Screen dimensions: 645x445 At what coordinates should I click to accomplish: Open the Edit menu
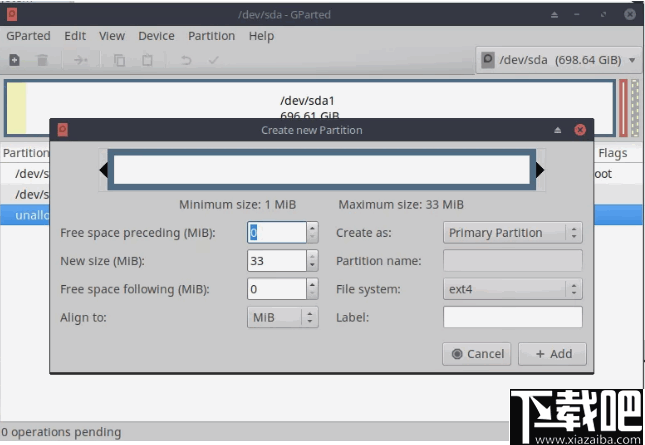click(x=75, y=36)
